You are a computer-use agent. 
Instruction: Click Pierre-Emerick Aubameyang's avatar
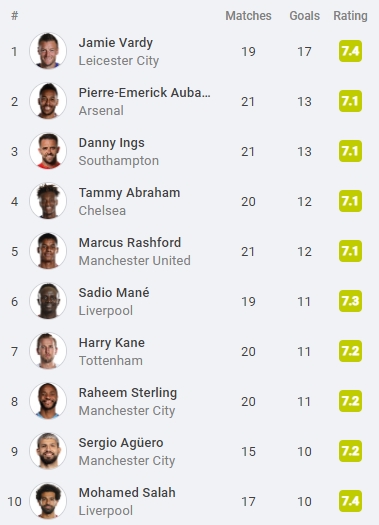tap(48, 101)
